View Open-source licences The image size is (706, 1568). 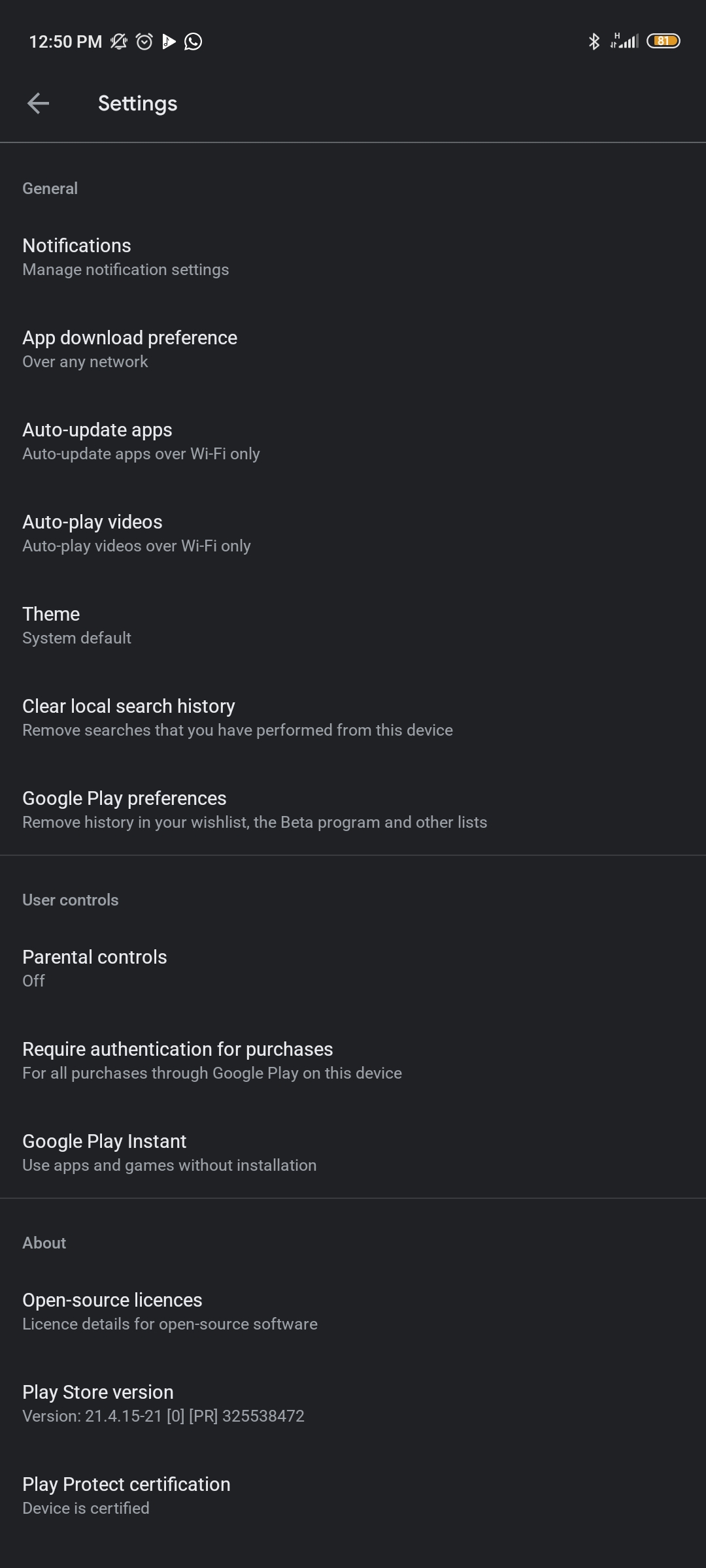pyautogui.click(x=353, y=1311)
